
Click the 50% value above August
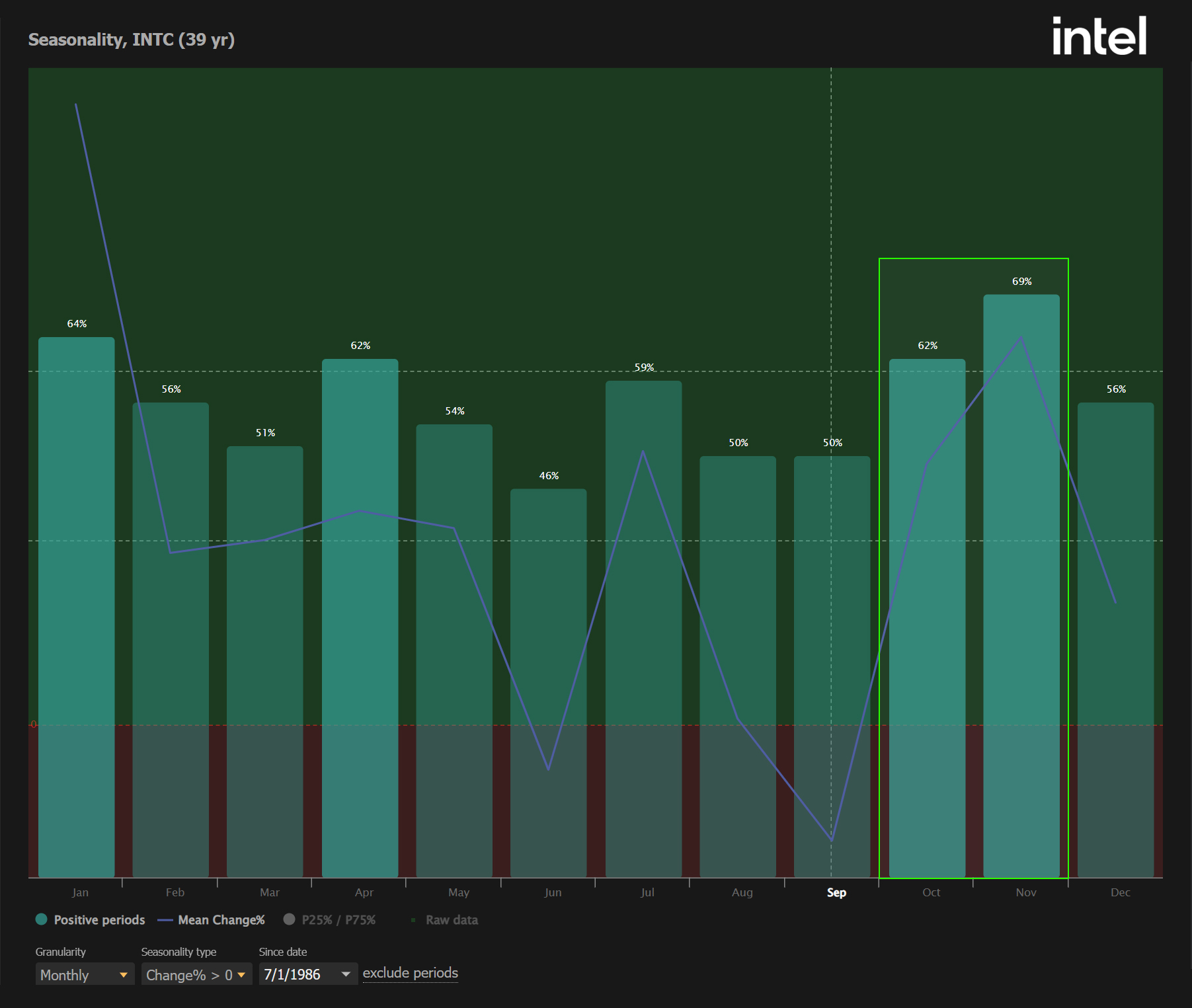[738, 442]
